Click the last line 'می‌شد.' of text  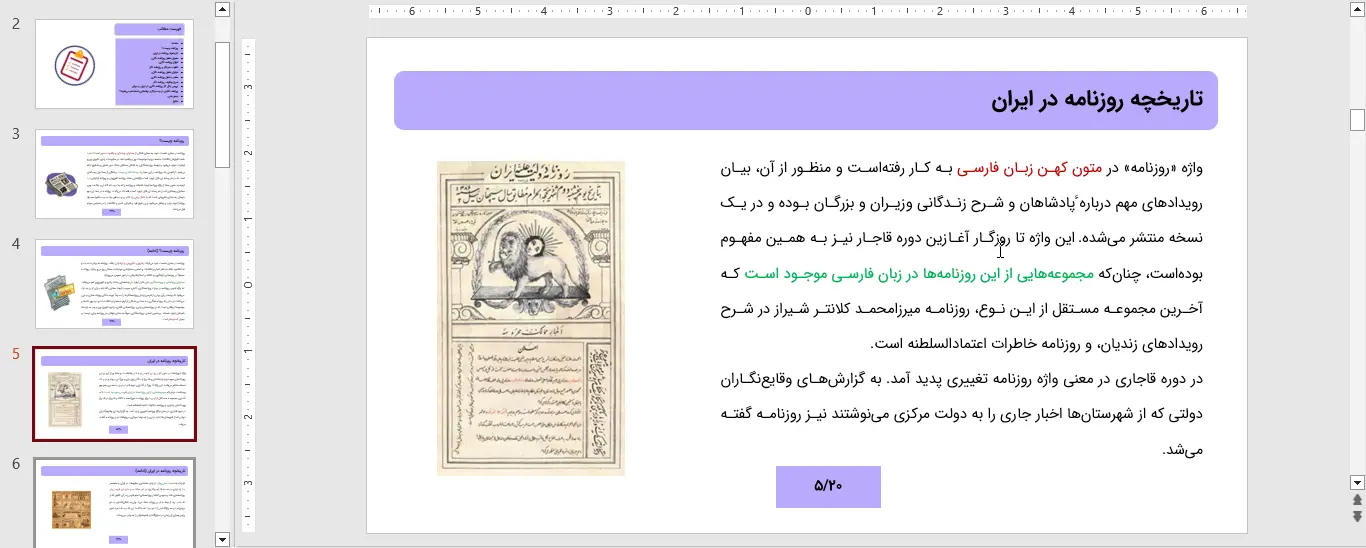(1183, 450)
